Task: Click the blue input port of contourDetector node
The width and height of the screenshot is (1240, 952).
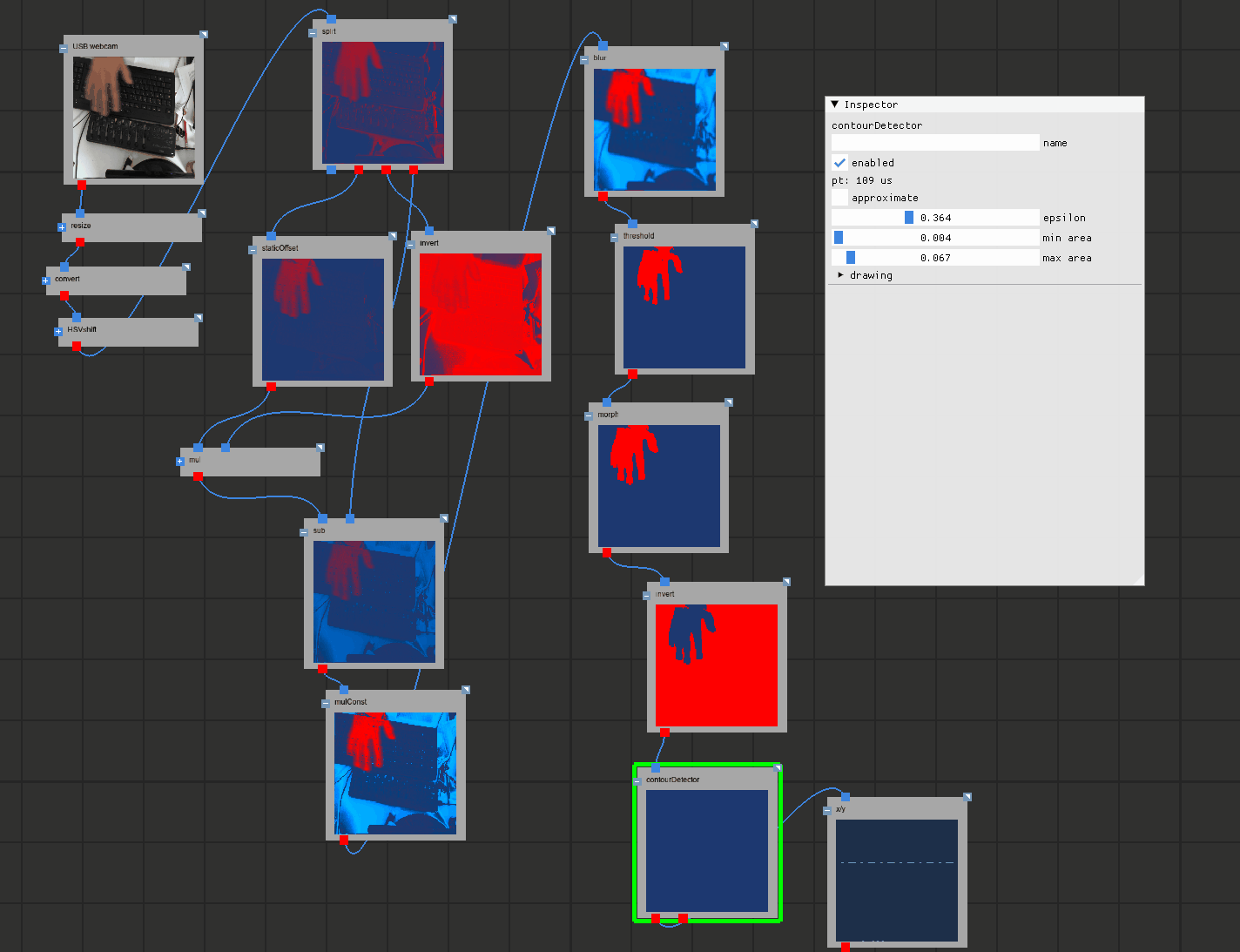Action: tap(656, 767)
